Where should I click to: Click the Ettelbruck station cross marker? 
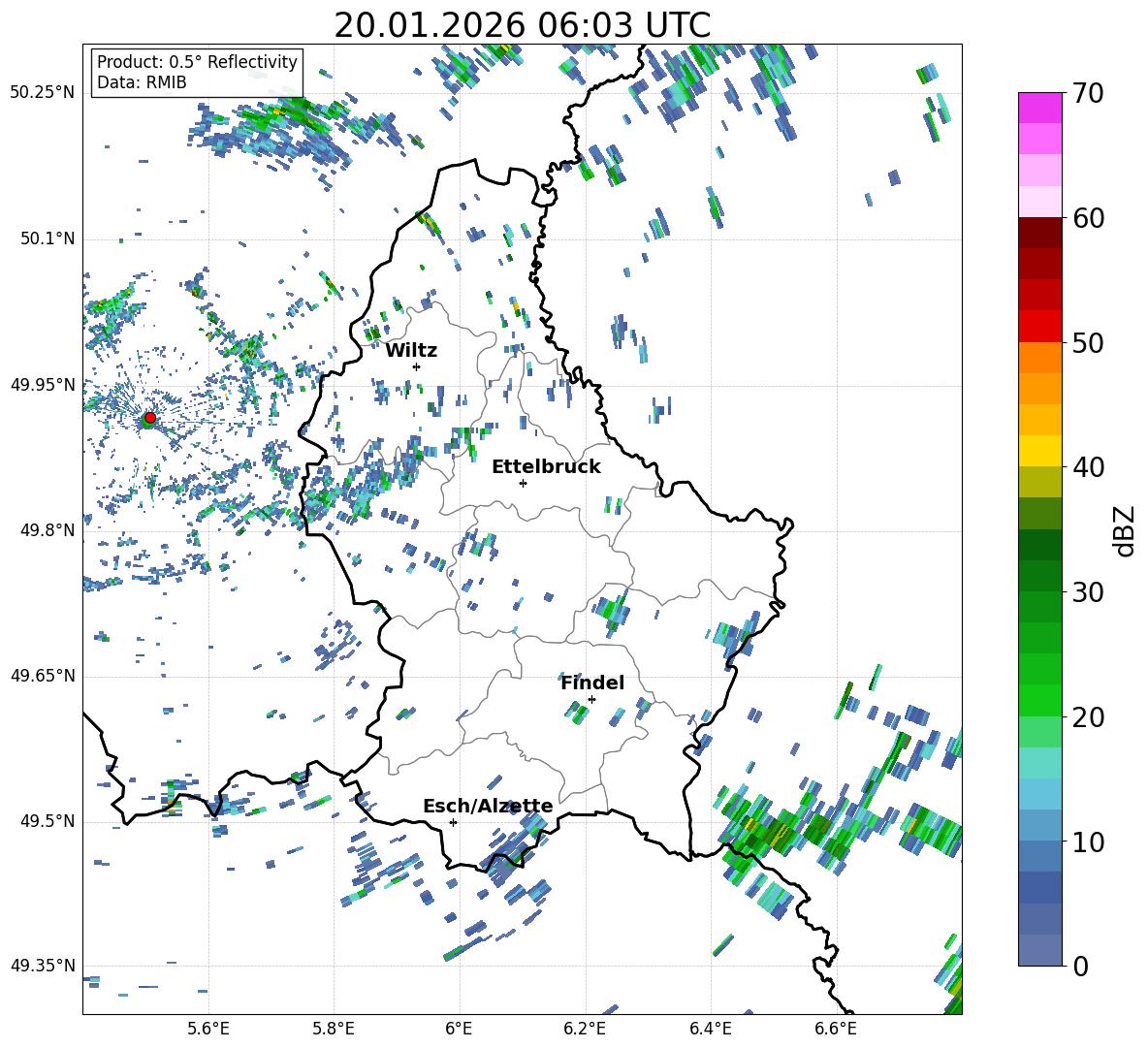[x=523, y=483]
